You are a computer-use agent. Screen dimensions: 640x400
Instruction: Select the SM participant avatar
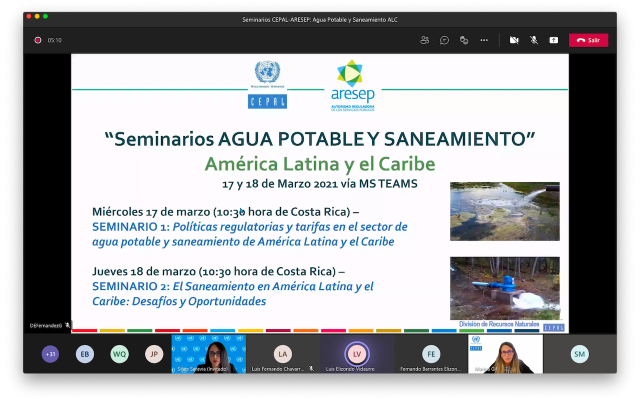(x=580, y=354)
